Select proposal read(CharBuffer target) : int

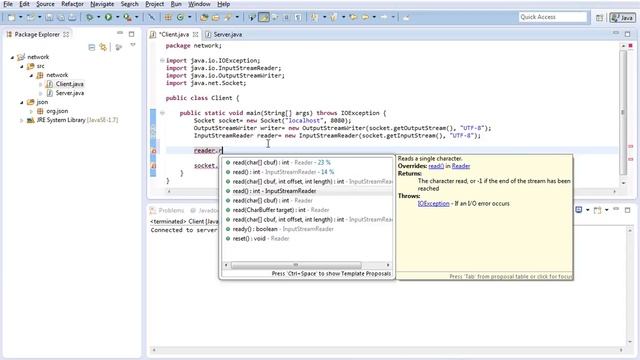(x=307, y=210)
